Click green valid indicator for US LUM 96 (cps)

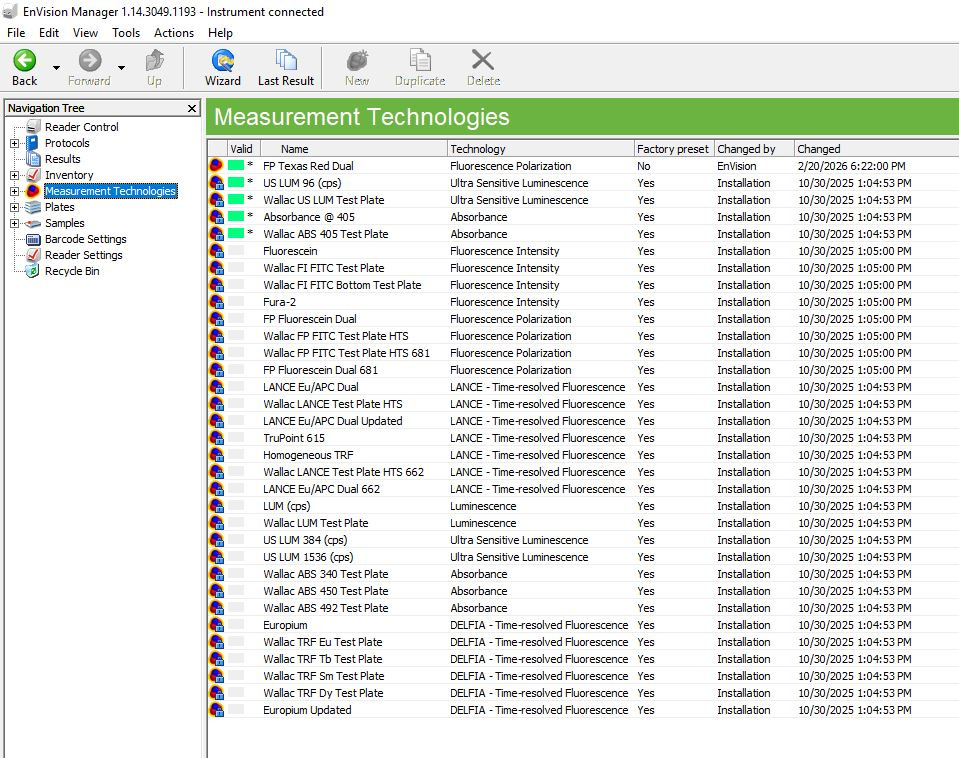[236, 183]
